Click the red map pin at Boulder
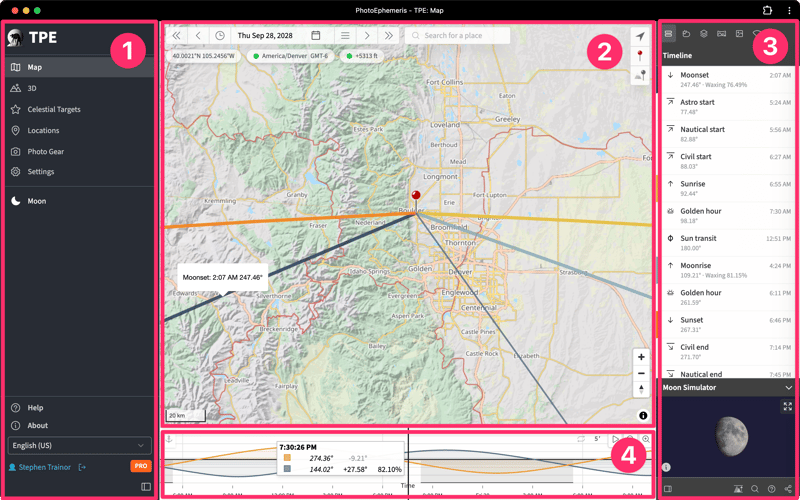 pyautogui.click(x=416, y=198)
